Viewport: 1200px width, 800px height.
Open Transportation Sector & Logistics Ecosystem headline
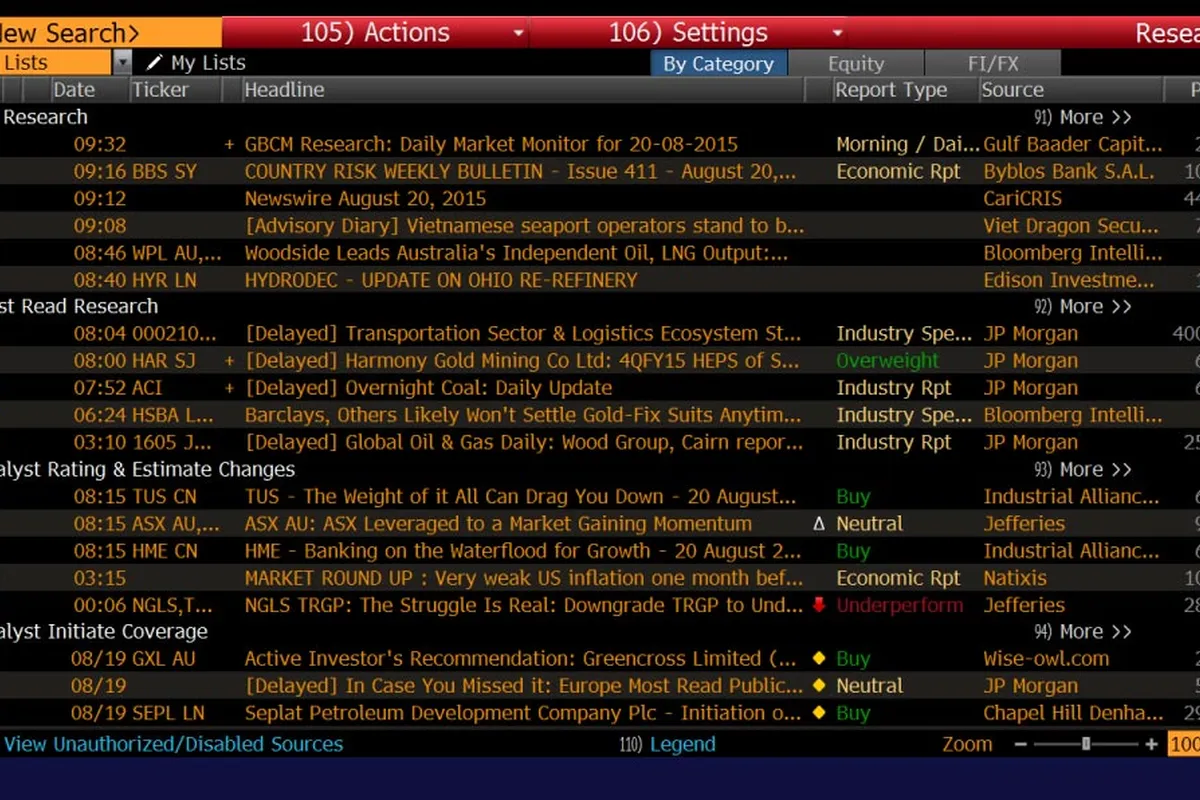tap(522, 334)
